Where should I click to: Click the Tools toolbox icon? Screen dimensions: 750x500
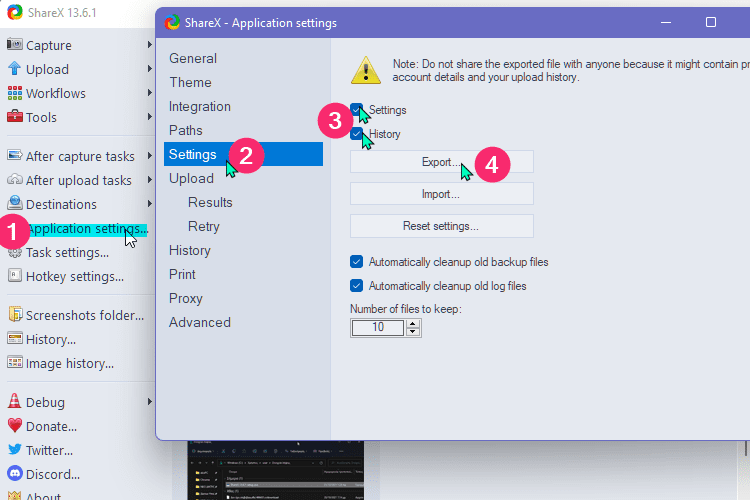(x=14, y=116)
